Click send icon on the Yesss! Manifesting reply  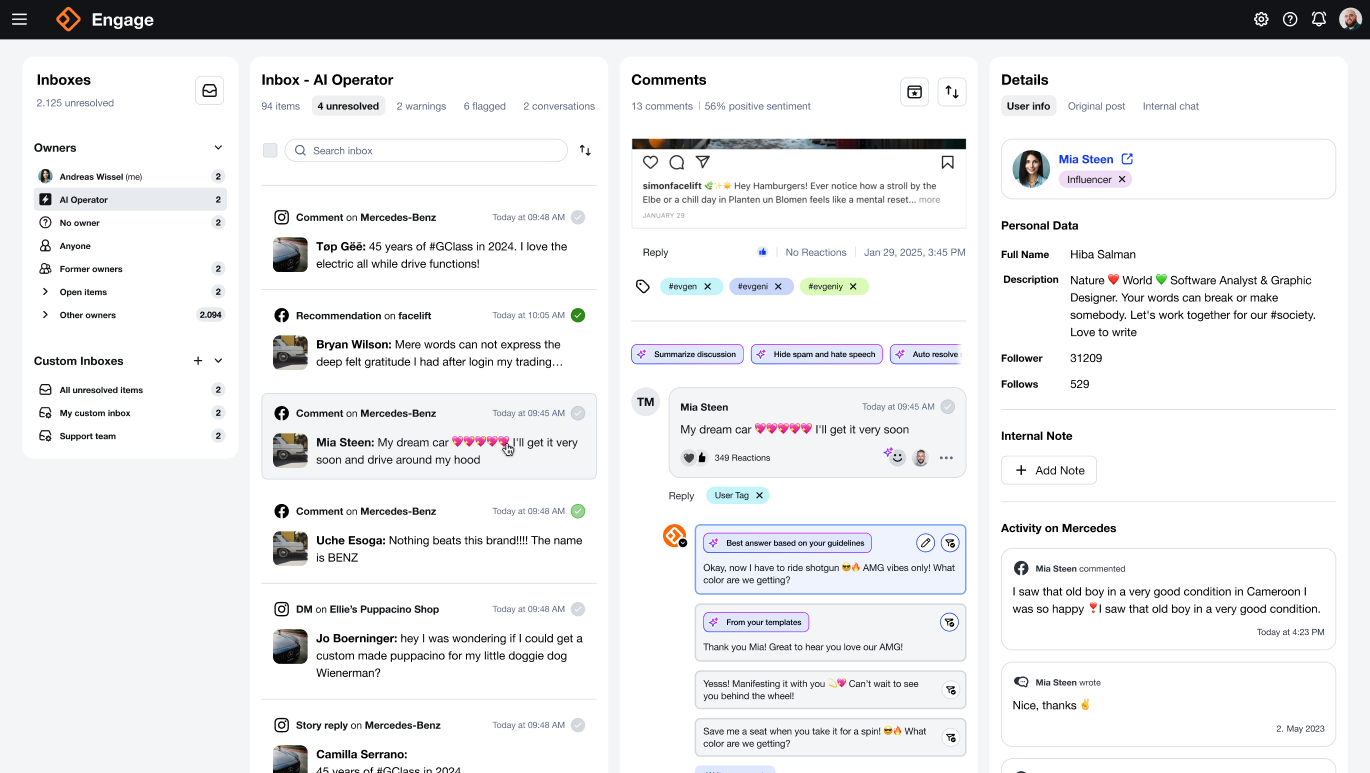[x=951, y=690]
